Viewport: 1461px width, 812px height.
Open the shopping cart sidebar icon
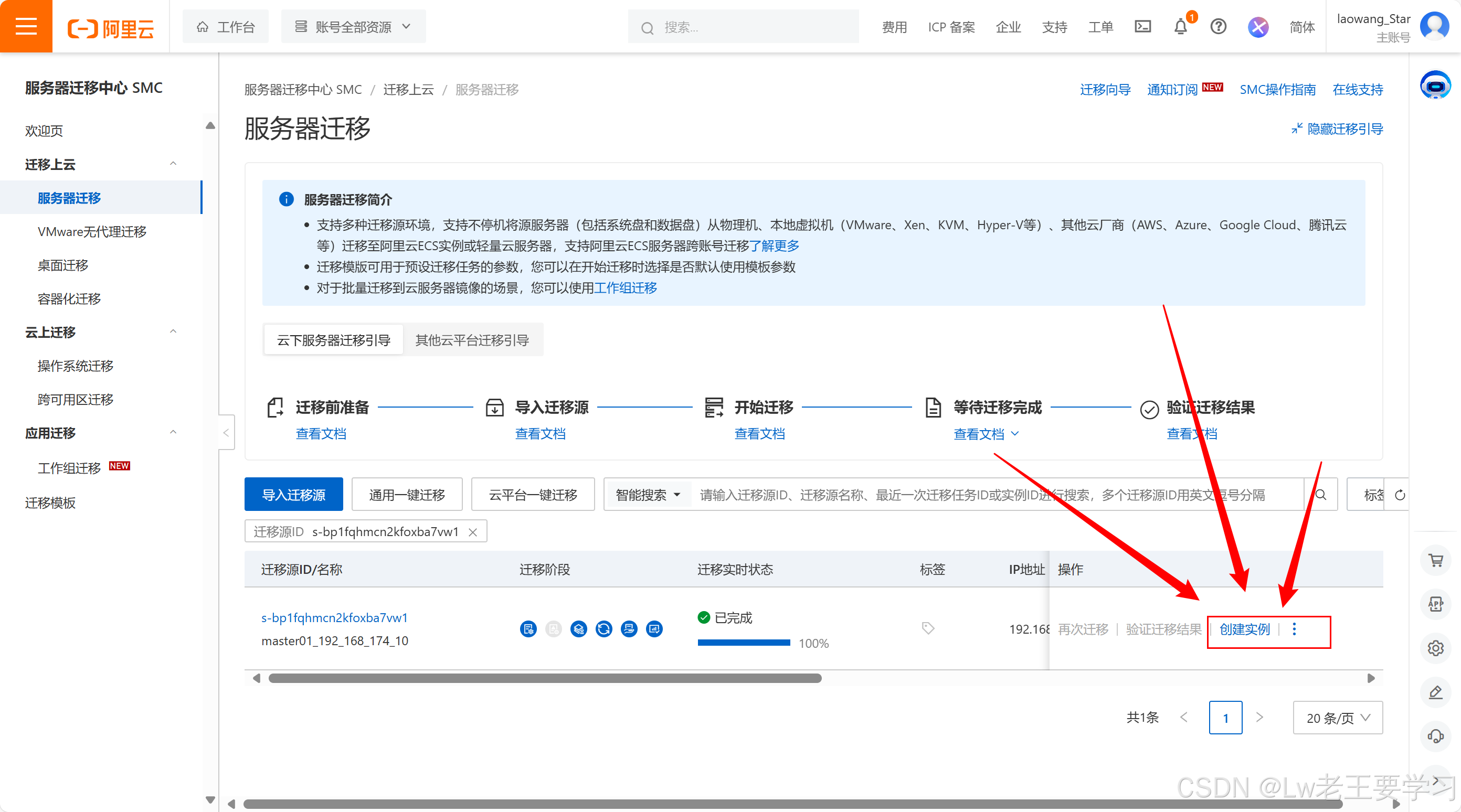[1435, 560]
